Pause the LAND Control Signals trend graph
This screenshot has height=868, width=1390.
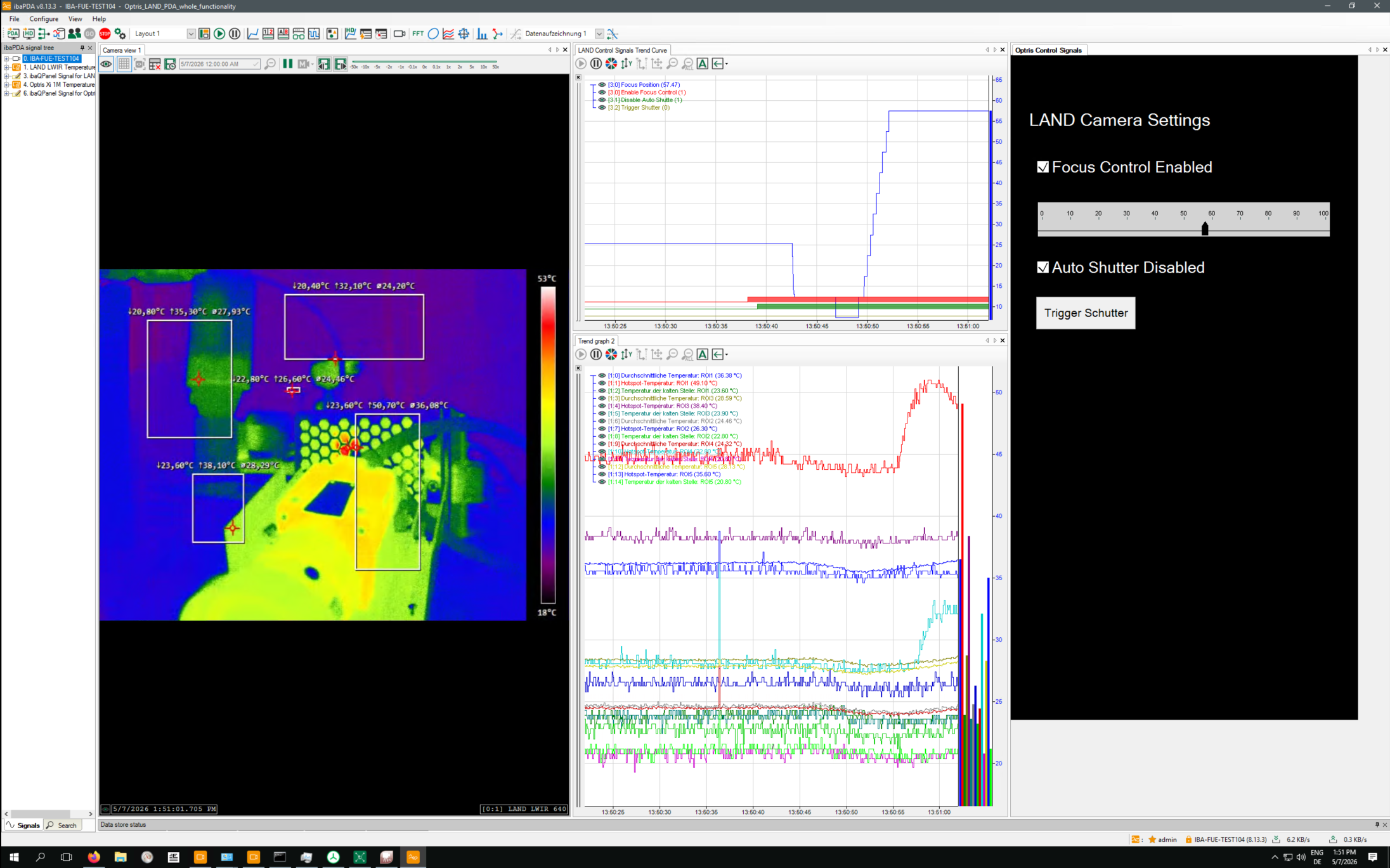[596, 63]
